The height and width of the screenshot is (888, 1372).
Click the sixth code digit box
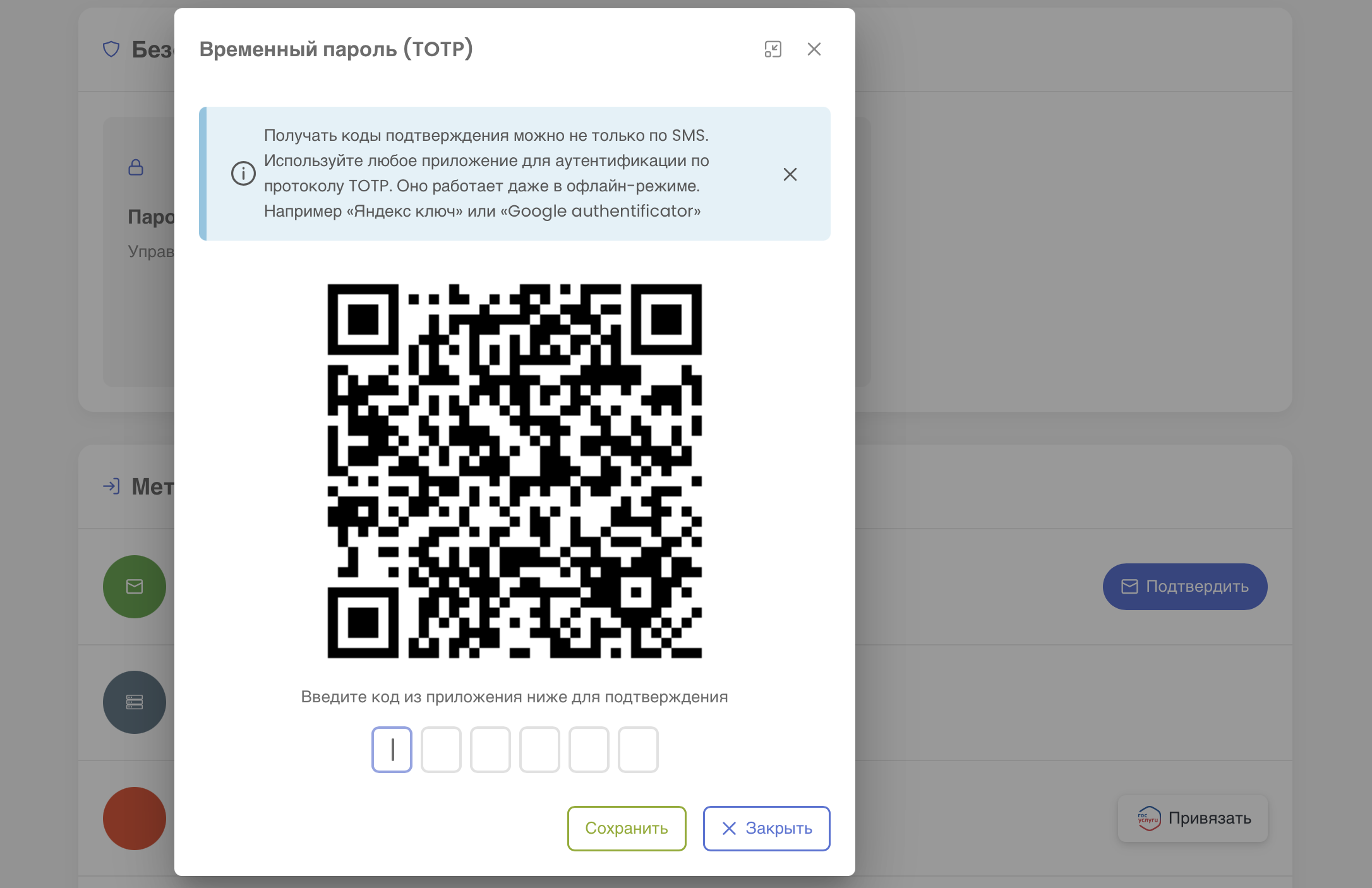pos(638,750)
